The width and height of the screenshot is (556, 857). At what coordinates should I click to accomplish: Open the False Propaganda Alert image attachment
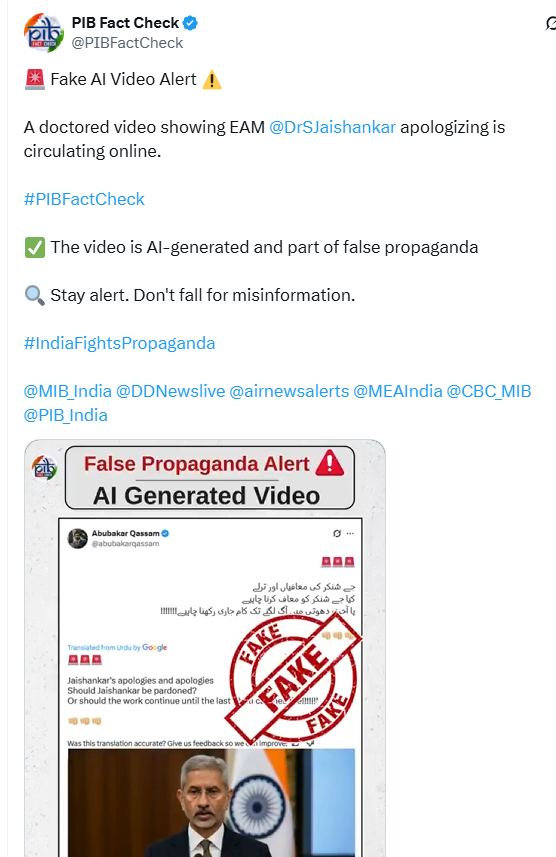pyautogui.click(x=205, y=648)
